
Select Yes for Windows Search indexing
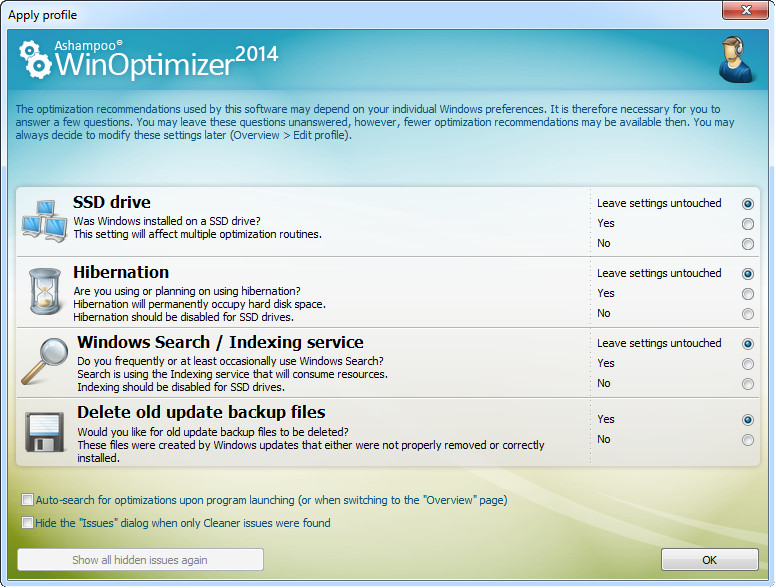pyautogui.click(x=748, y=364)
